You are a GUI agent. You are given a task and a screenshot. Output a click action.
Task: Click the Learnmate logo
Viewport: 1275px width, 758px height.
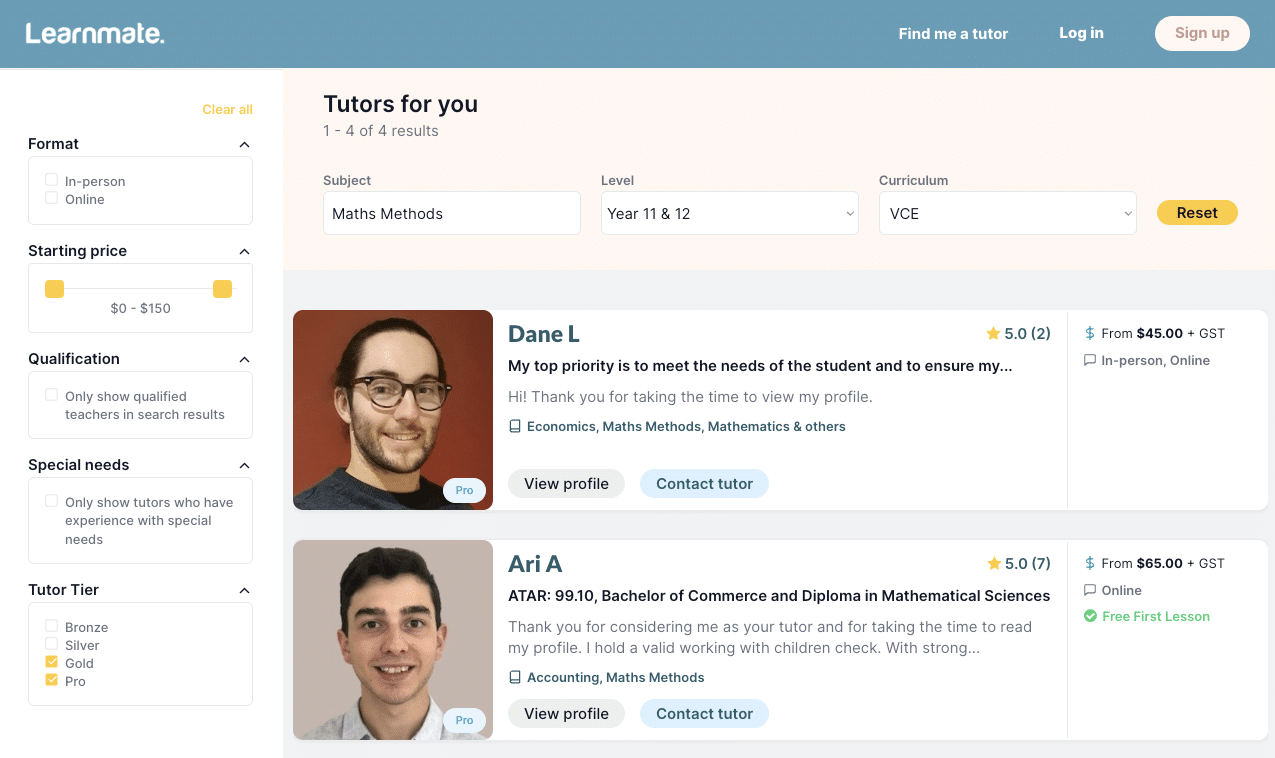pyautogui.click(x=95, y=32)
